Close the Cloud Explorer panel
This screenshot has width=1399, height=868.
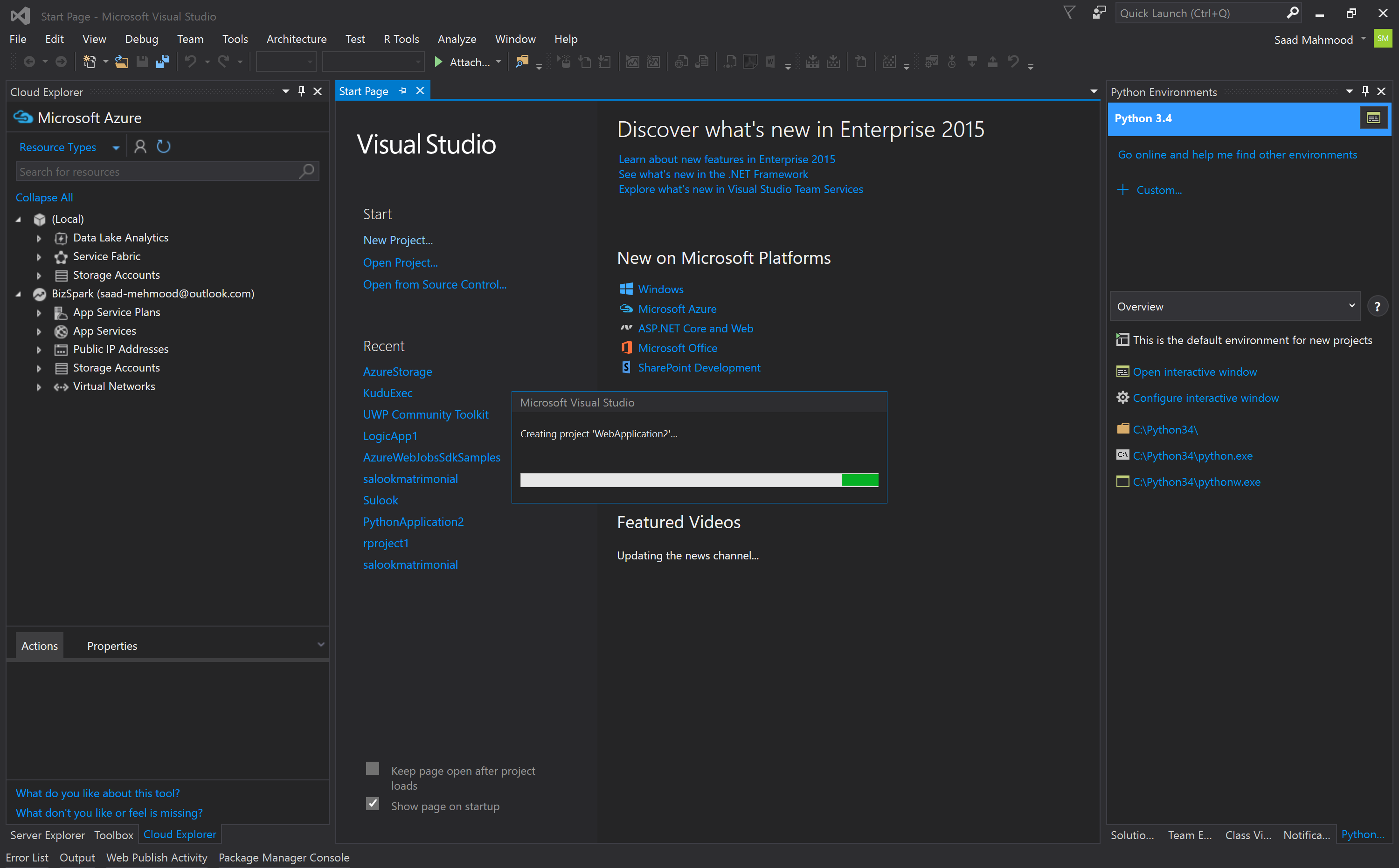(x=318, y=91)
